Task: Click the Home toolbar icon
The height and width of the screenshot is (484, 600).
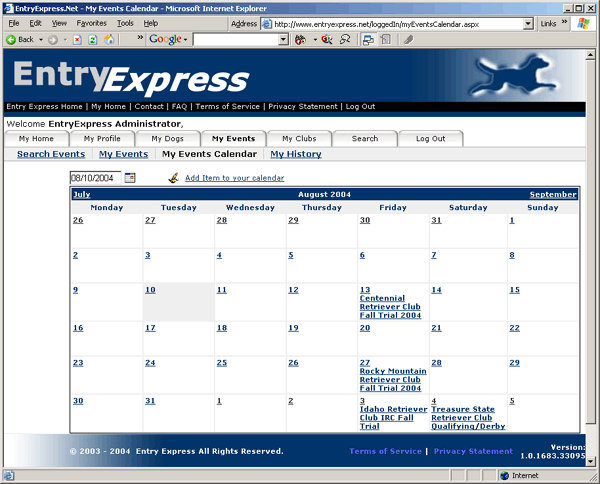Action: [x=109, y=39]
